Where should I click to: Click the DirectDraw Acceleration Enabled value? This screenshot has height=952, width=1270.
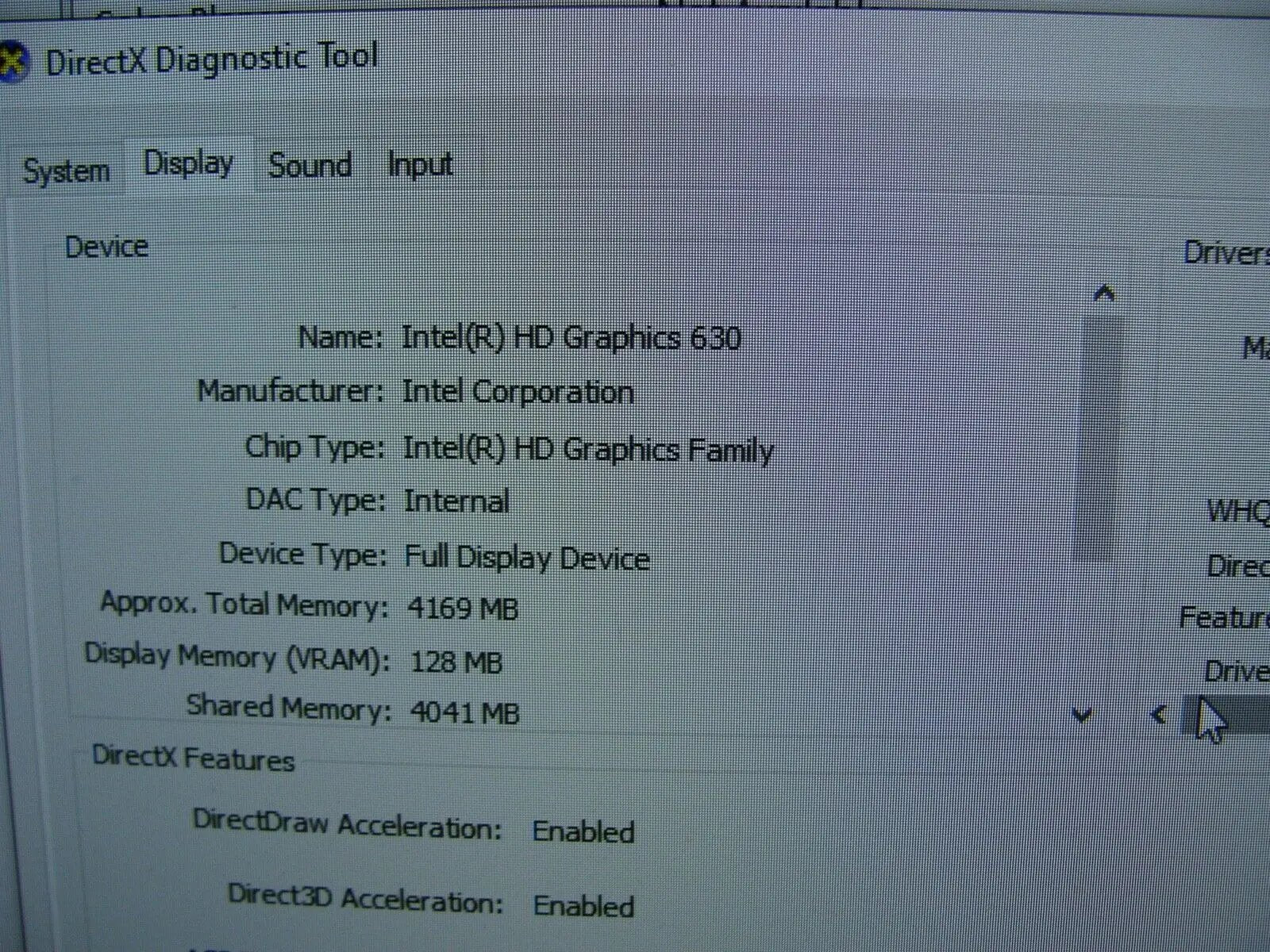click(583, 831)
